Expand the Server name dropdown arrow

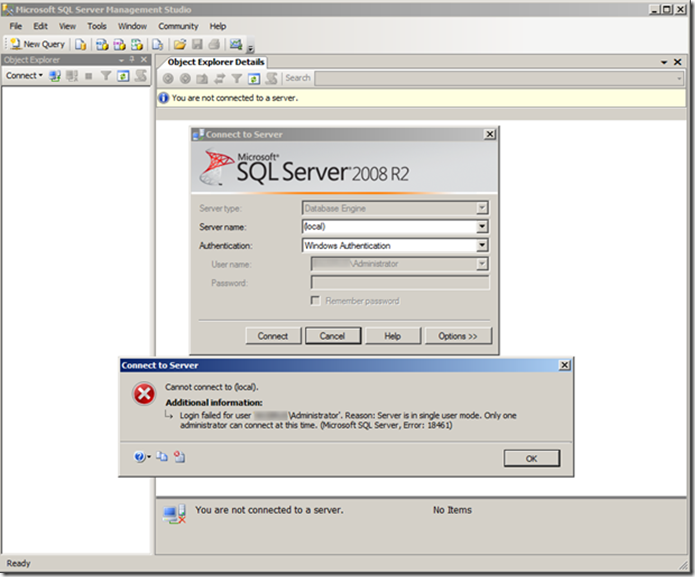click(x=482, y=227)
